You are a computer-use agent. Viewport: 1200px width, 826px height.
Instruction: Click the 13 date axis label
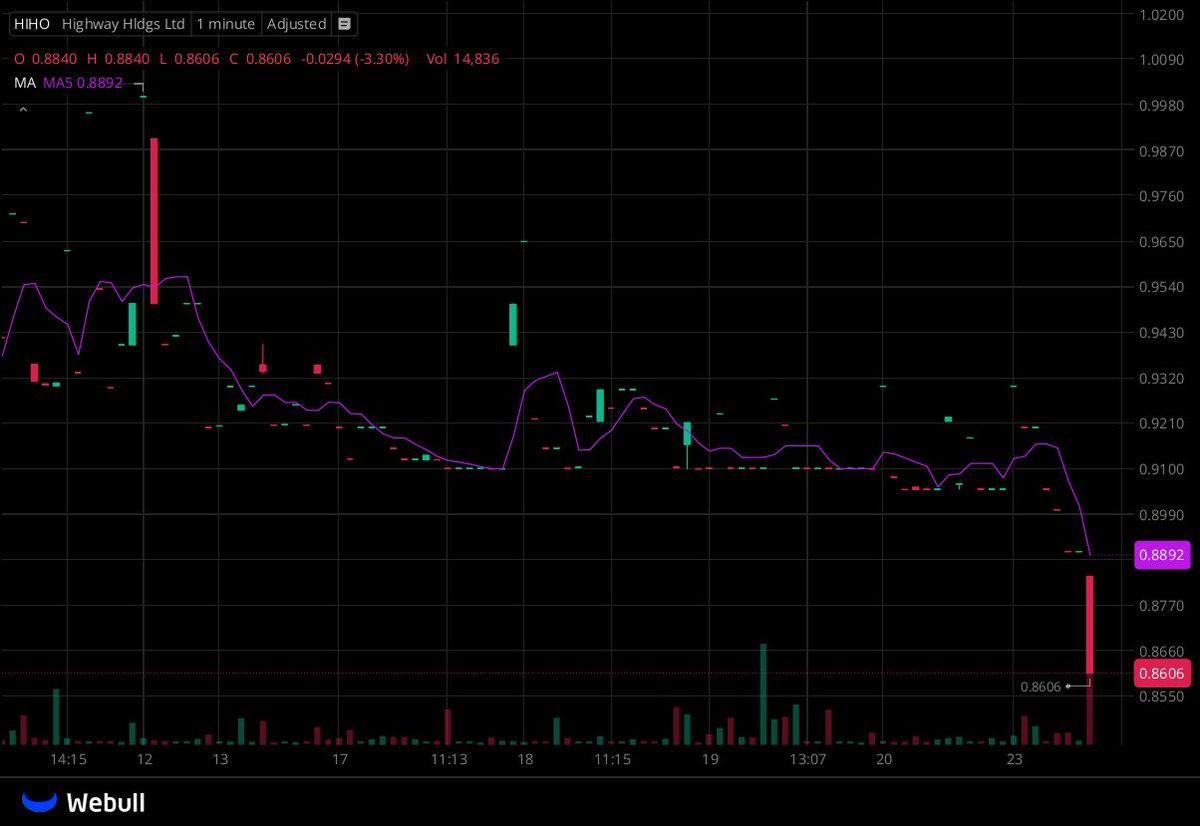pos(220,760)
